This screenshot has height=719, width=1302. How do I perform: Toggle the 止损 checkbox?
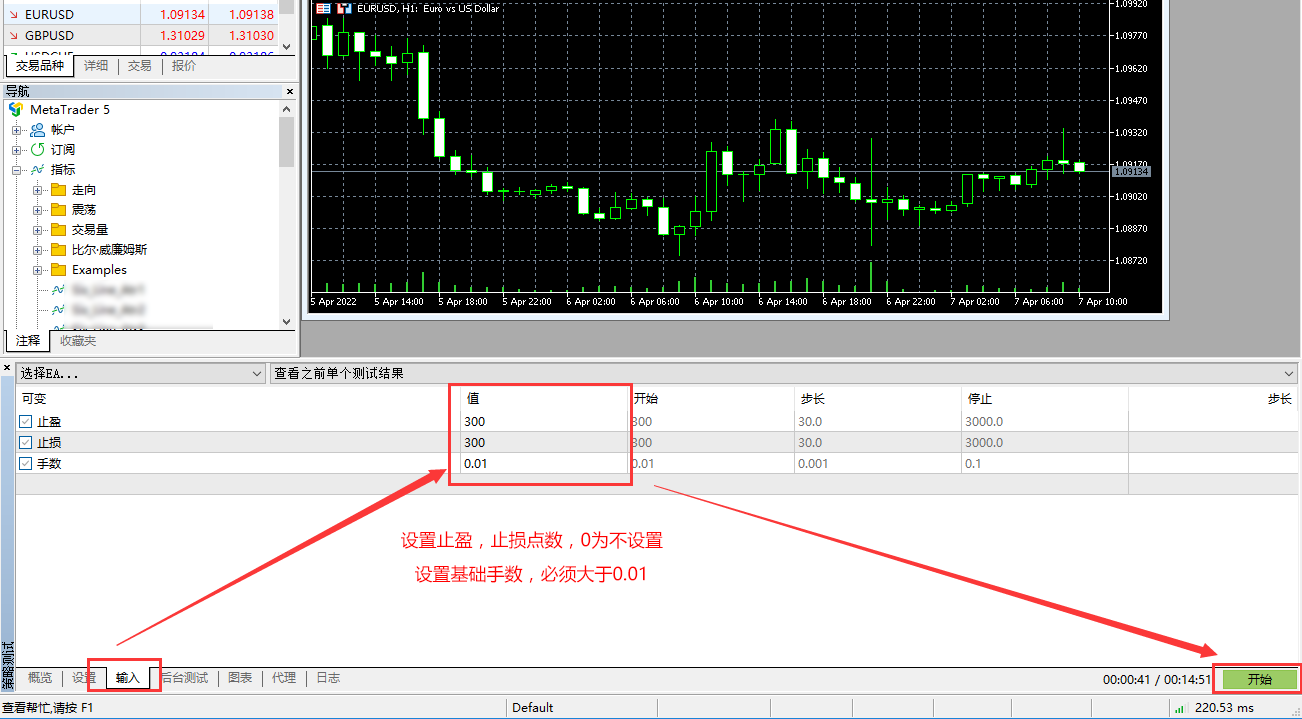[x=26, y=442]
